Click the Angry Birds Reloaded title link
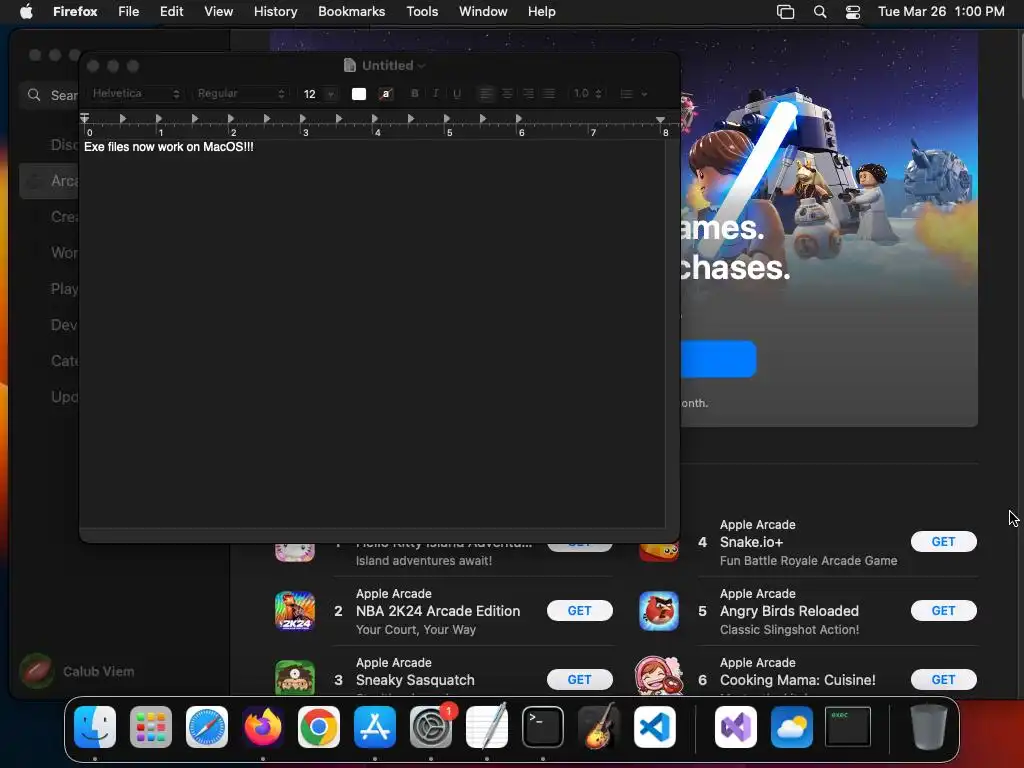 coord(789,611)
